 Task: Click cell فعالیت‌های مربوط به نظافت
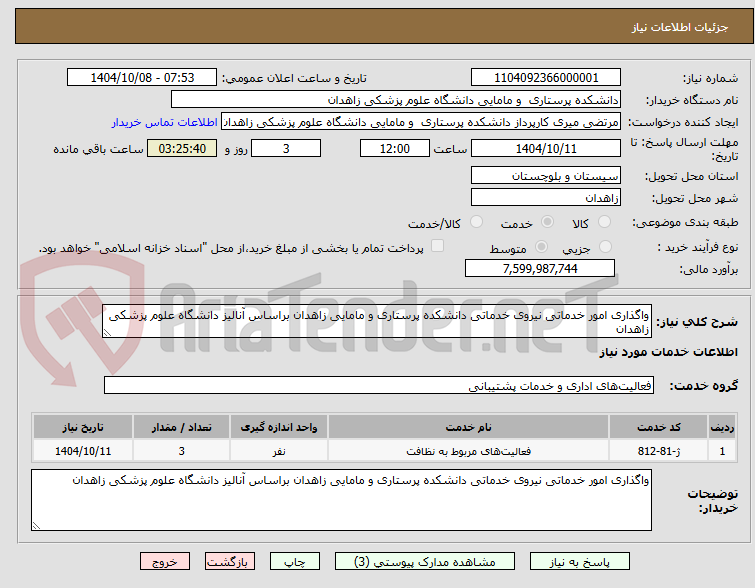pos(469,451)
